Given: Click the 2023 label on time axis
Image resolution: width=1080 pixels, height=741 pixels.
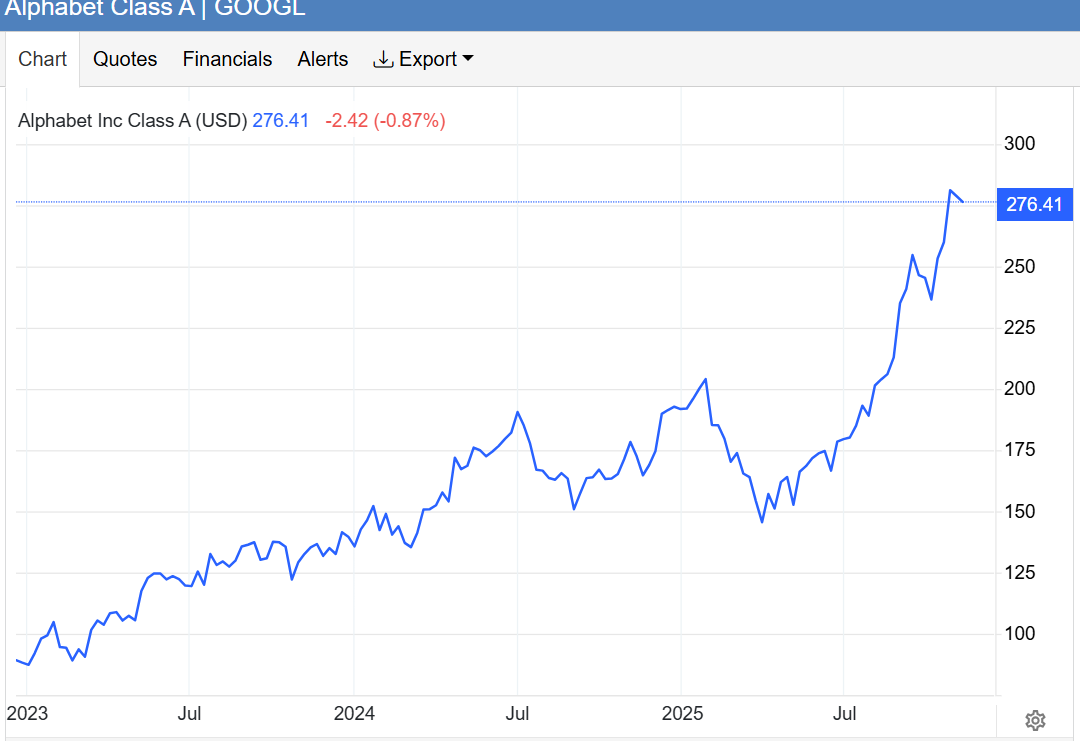Looking at the screenshot, I should 26,714.
